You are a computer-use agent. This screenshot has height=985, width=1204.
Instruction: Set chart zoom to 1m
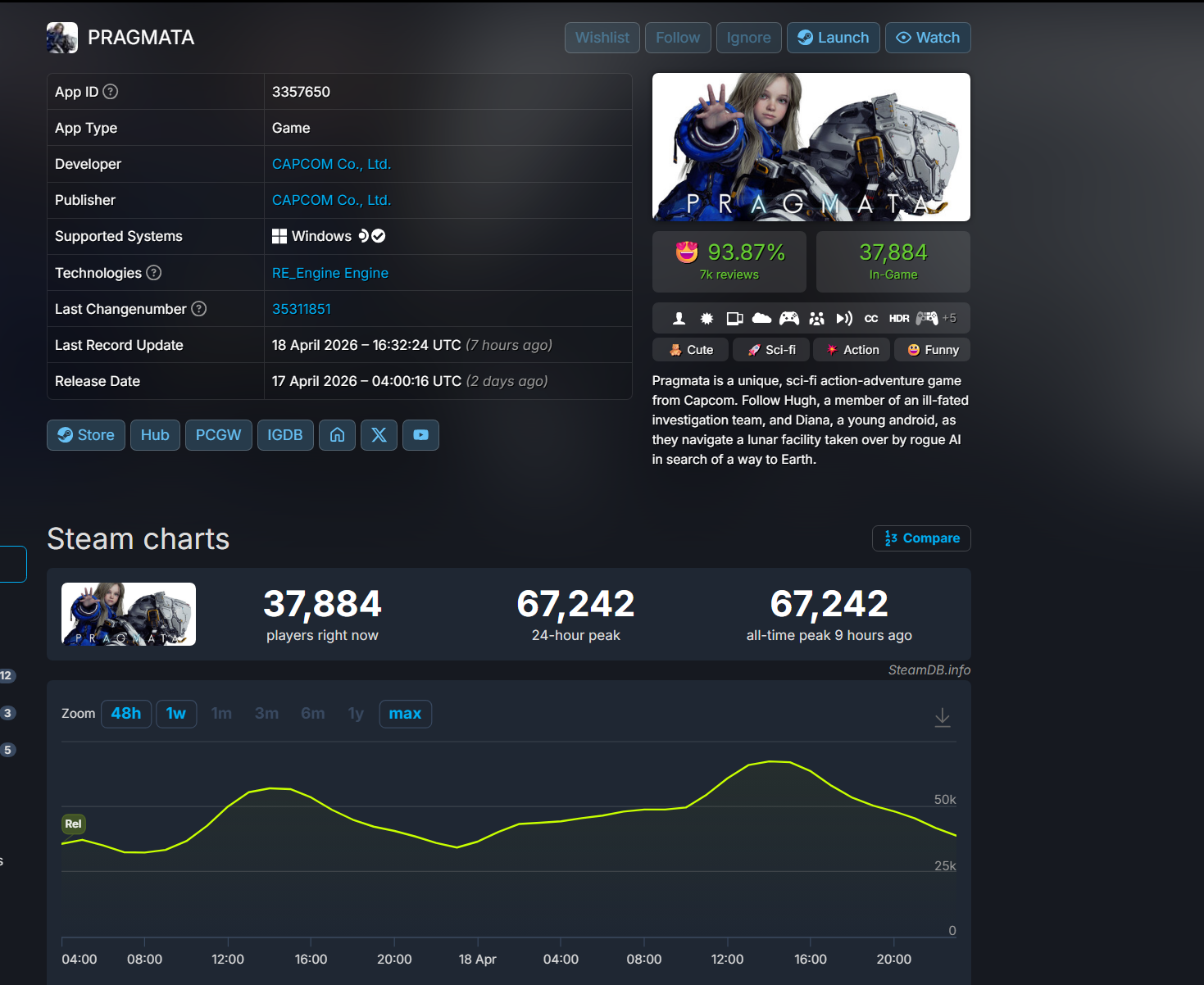click(221, 714)
